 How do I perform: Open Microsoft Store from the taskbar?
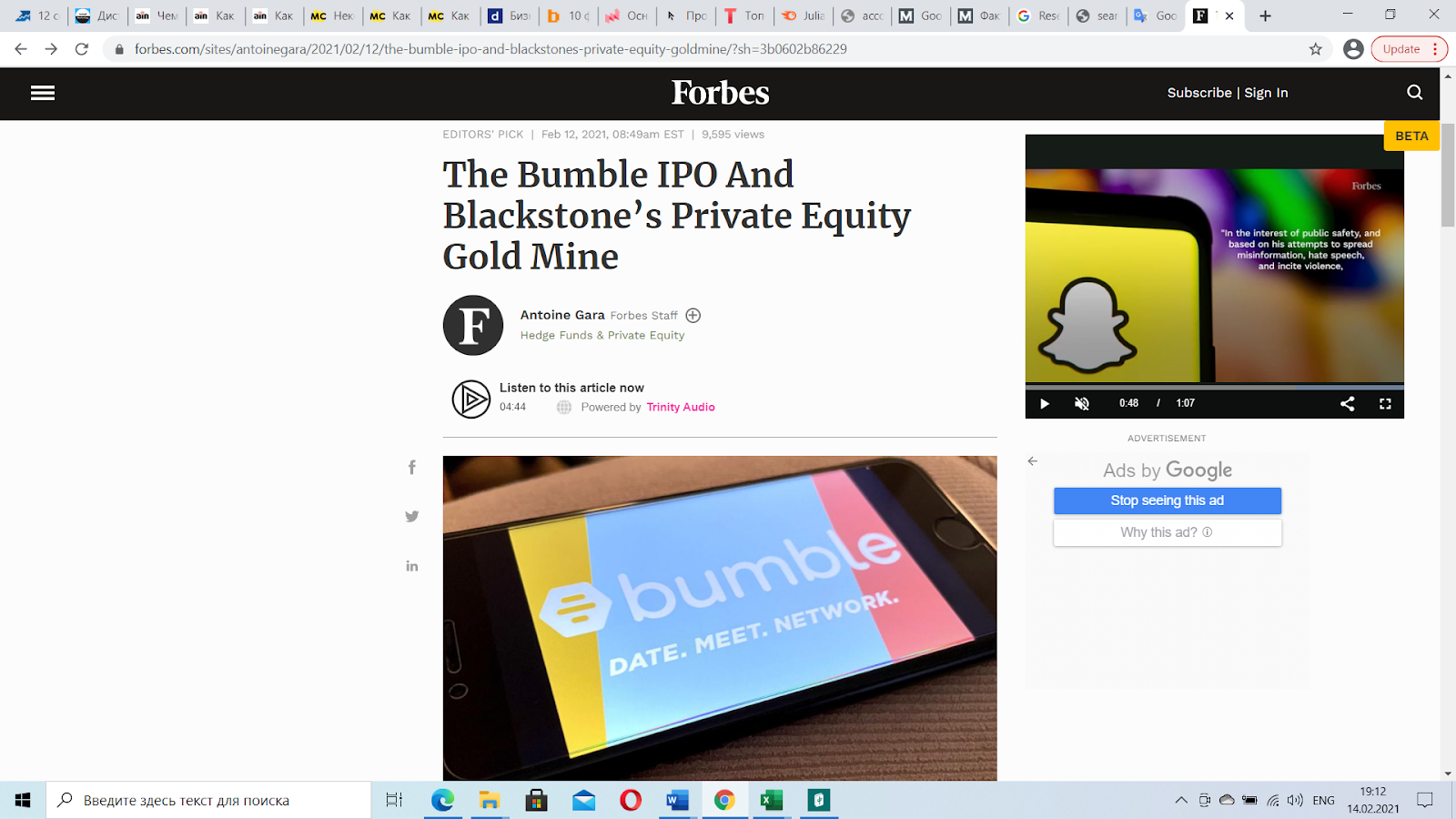pos(537,800)
